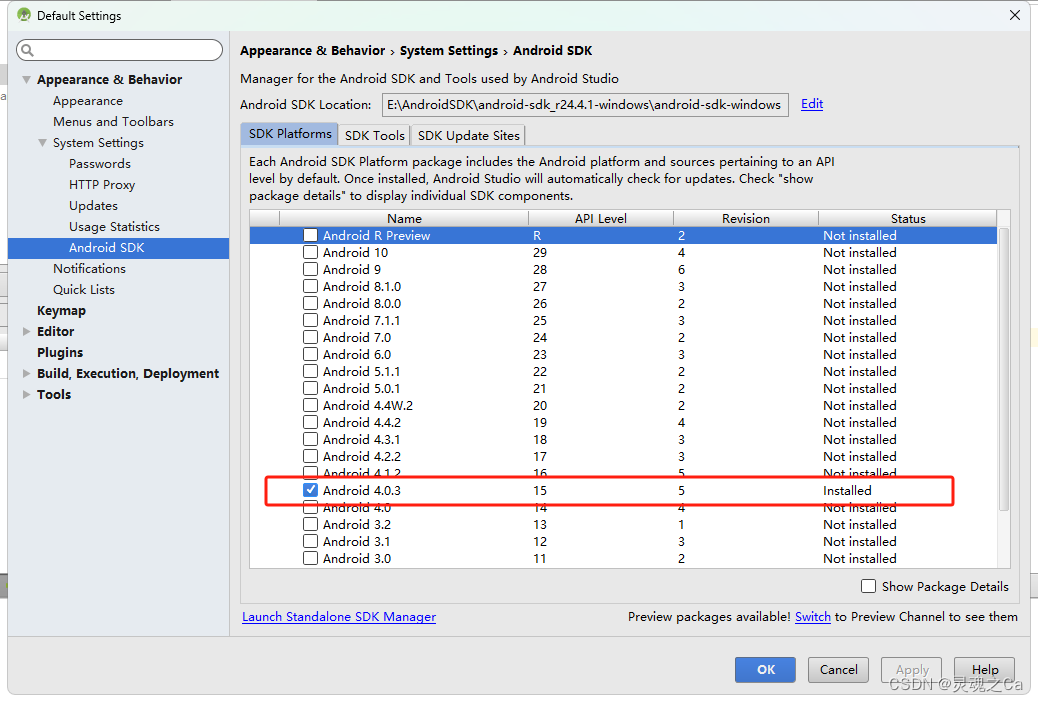Click the search magnifier icon
This screenshot has height=702, width=1038.
(x=27, y=50)
